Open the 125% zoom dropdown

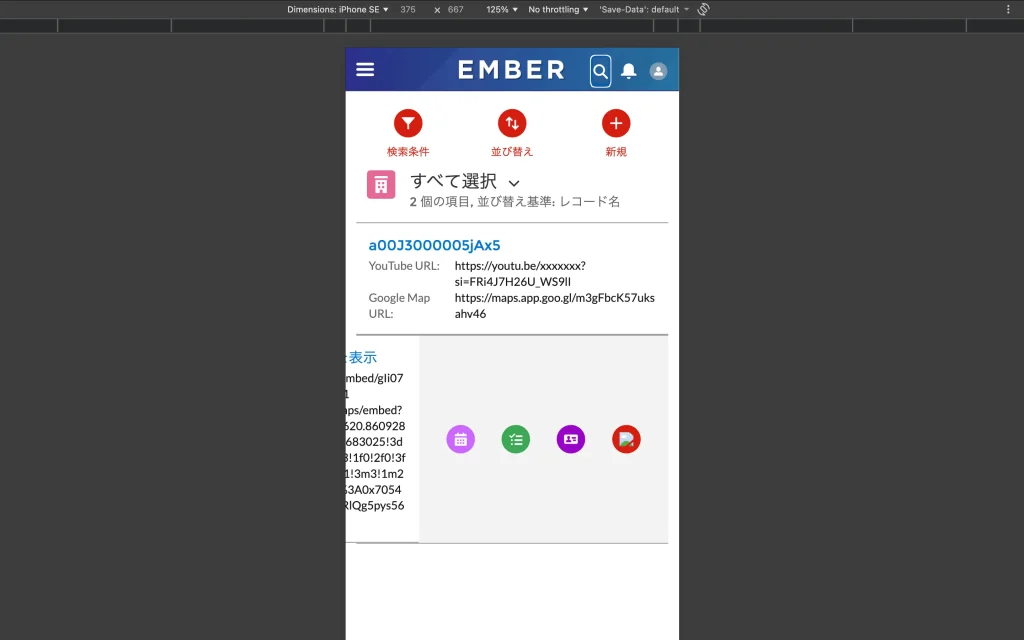502,9
